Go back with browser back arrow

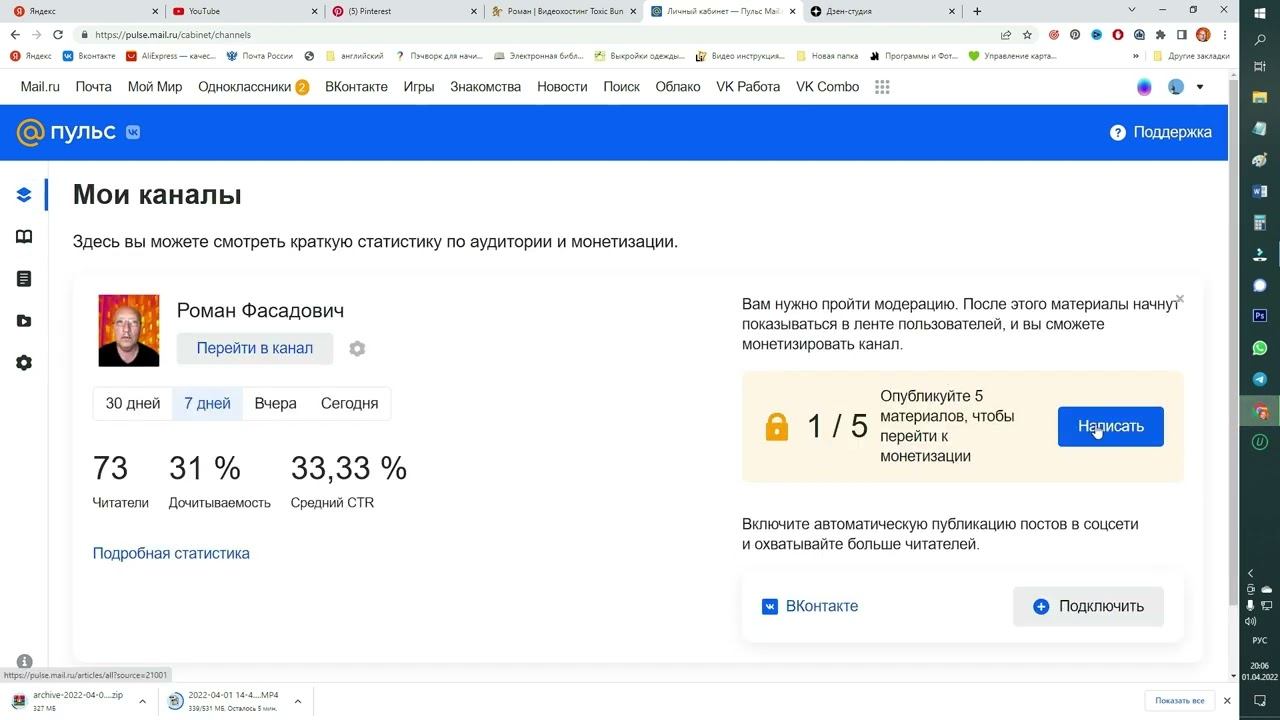[14, 35]
